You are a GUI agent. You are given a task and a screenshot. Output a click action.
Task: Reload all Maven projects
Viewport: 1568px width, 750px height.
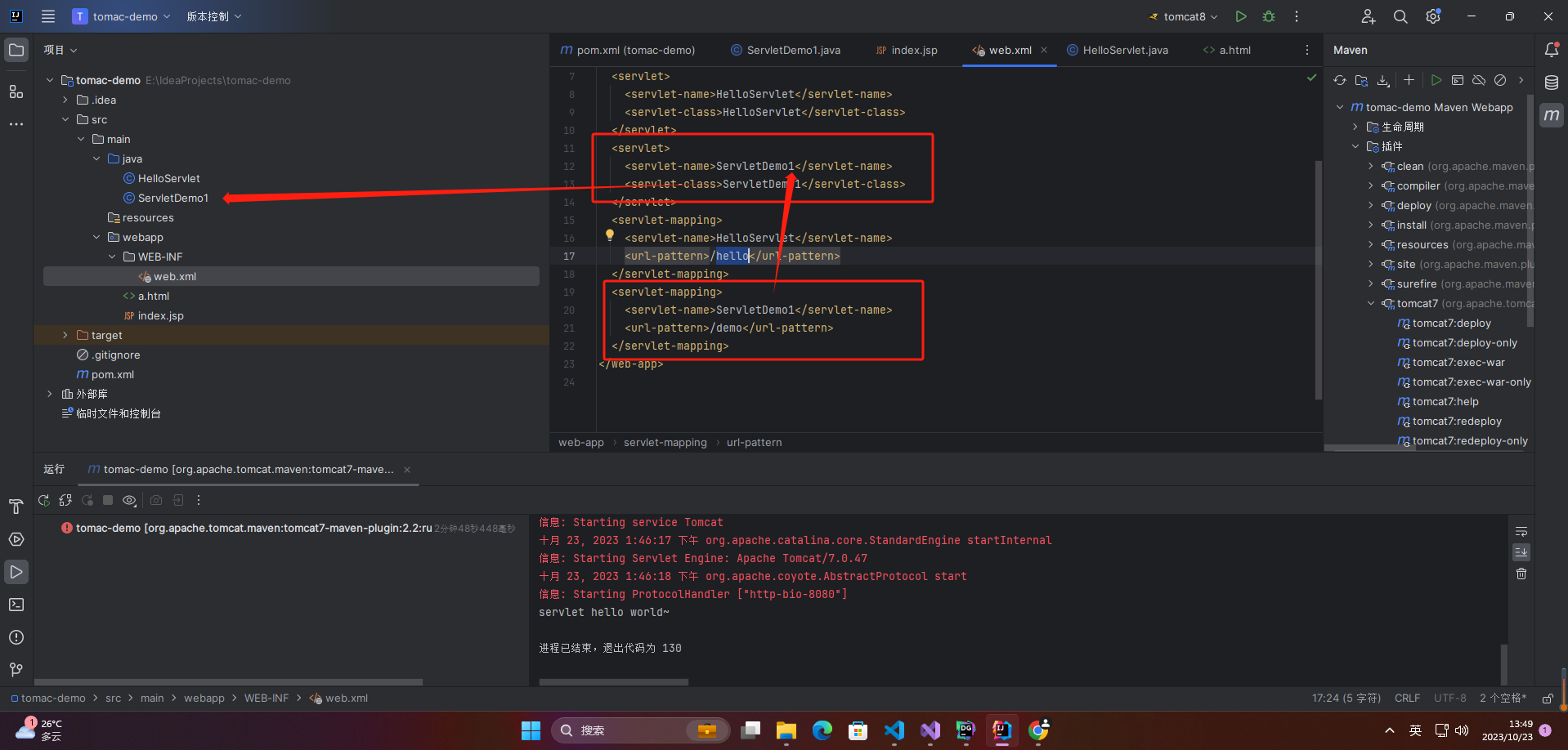tap(1339, 80)
